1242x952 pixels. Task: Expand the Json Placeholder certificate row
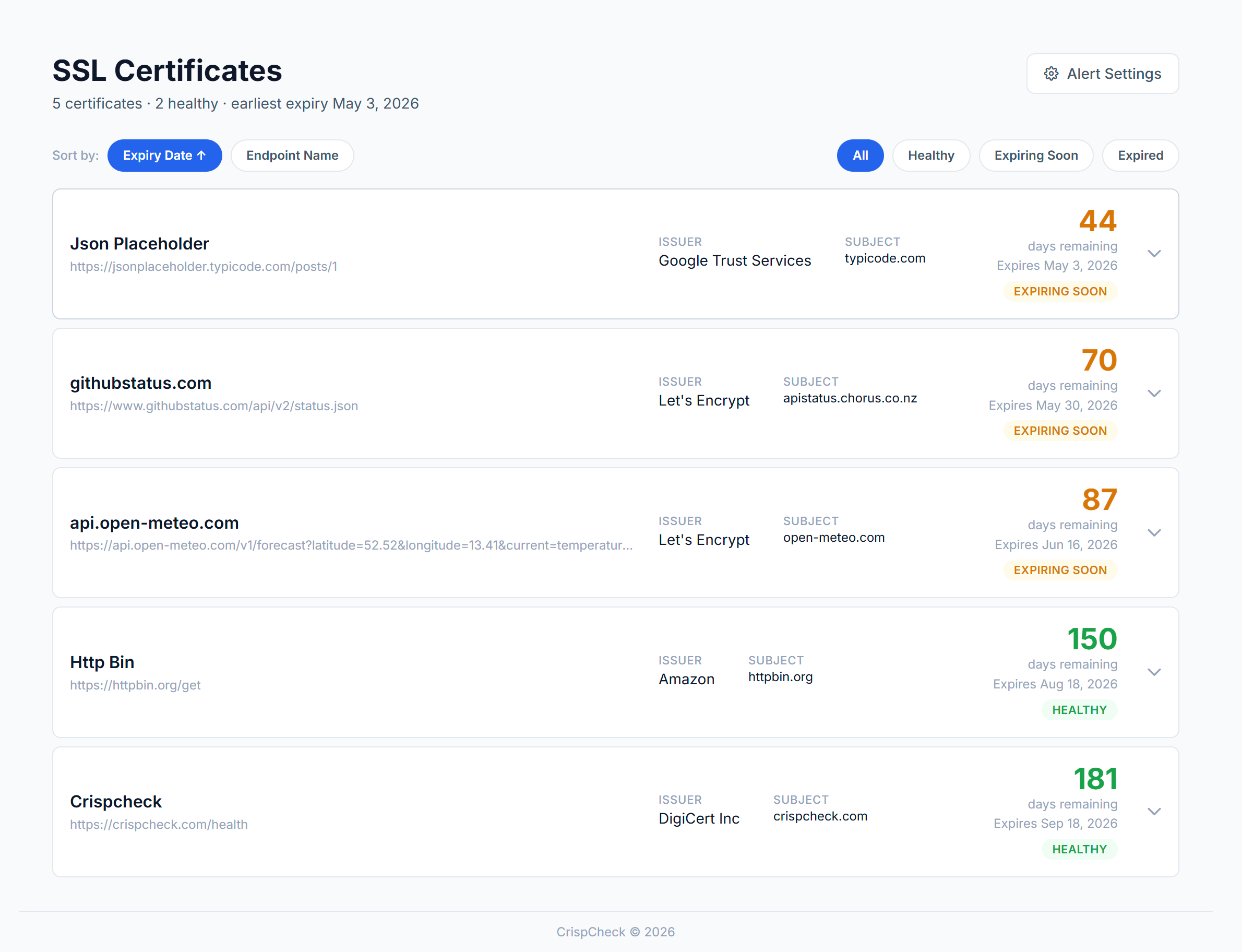tap(1154, 253)
